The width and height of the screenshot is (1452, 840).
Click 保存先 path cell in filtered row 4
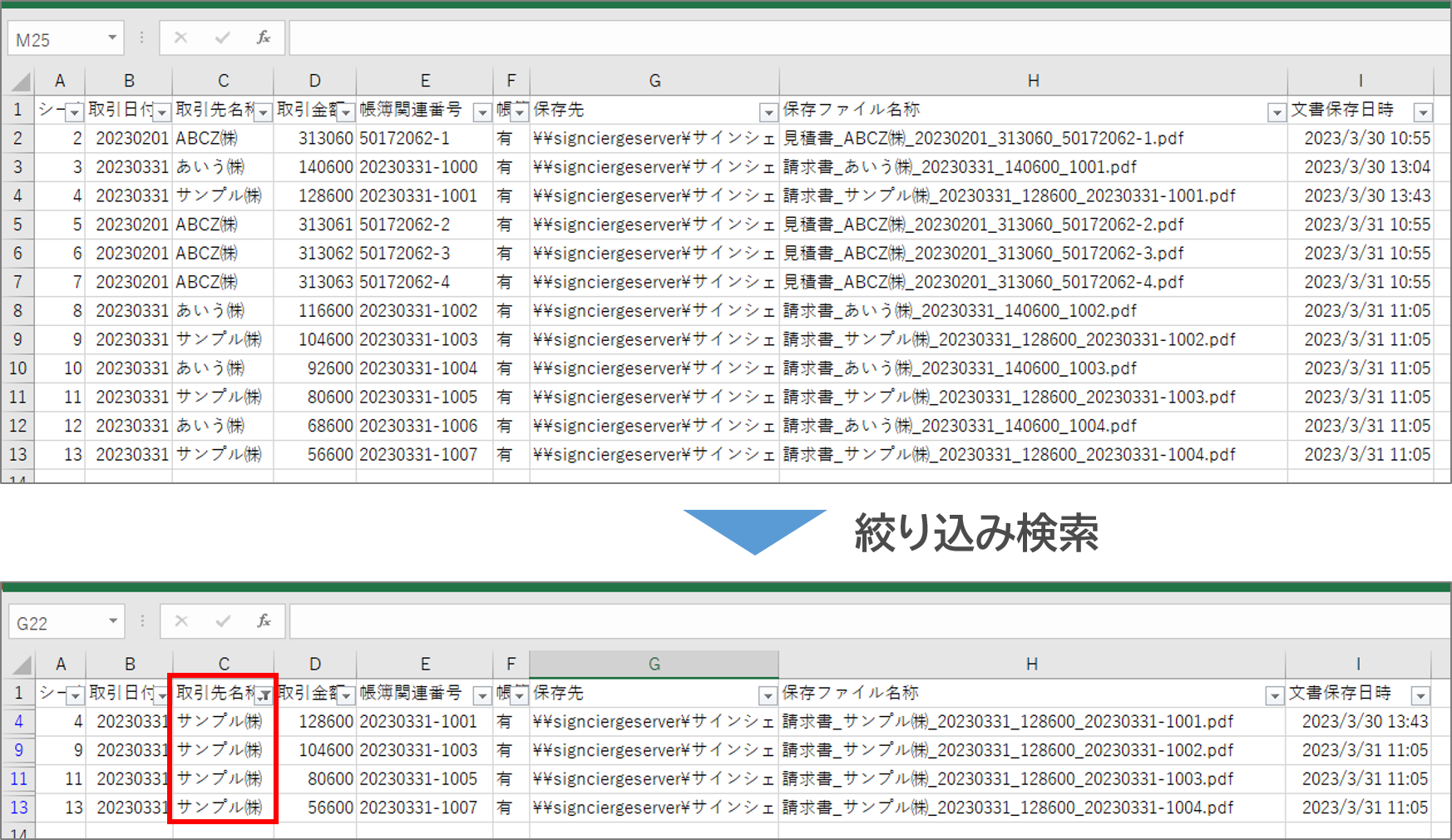654,721
